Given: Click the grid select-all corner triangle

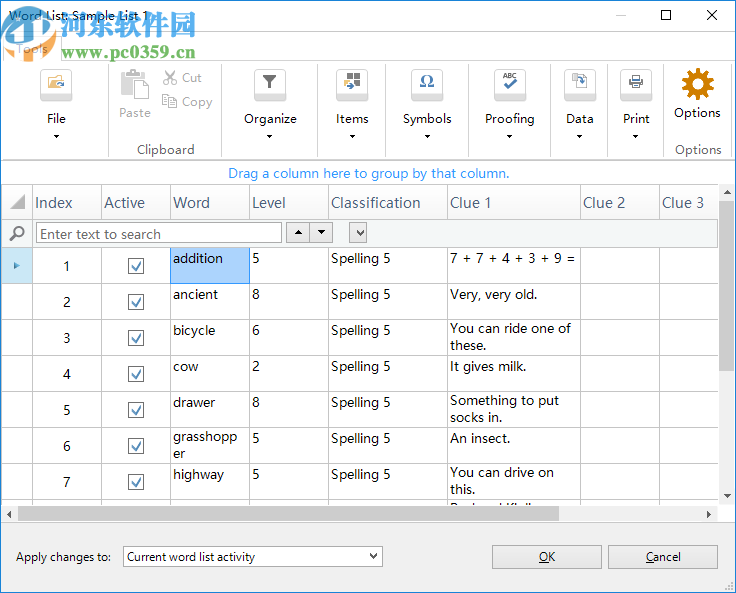Looking at the screenshot, I should click(x=17, y=202).
